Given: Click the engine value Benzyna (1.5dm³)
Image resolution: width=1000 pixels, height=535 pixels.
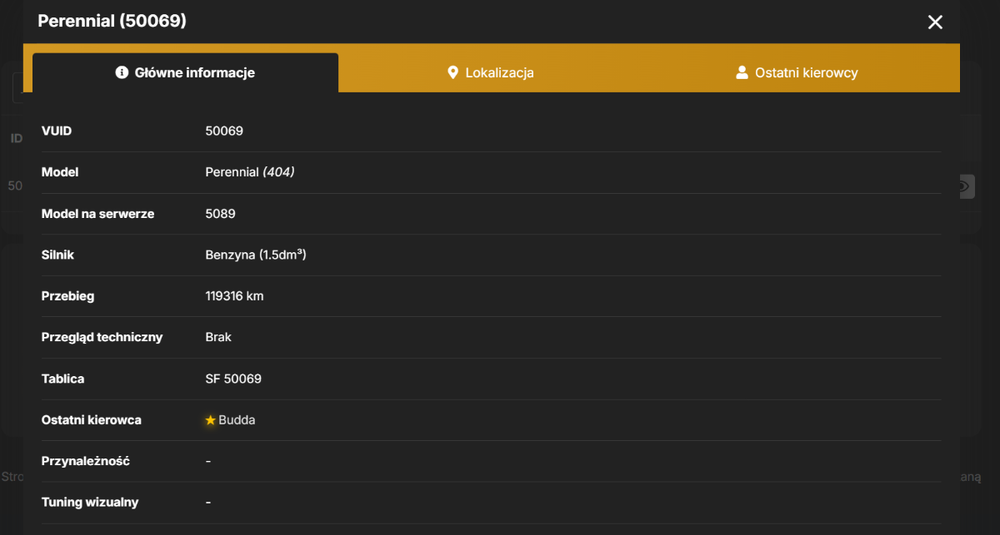Looking at the screenshot, I should [x=256, y=255].
